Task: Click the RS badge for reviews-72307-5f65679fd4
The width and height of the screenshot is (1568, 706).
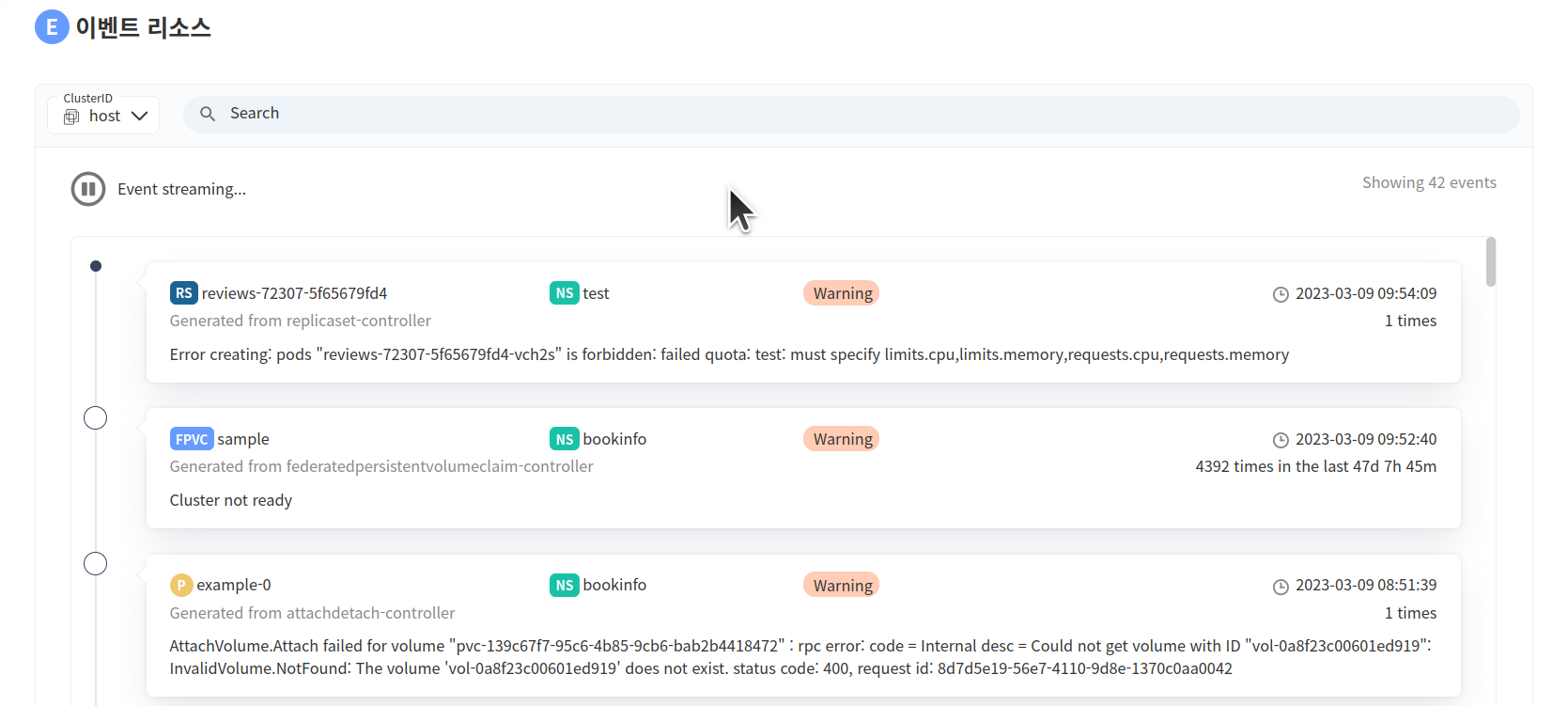Action: tap(183, 293)
